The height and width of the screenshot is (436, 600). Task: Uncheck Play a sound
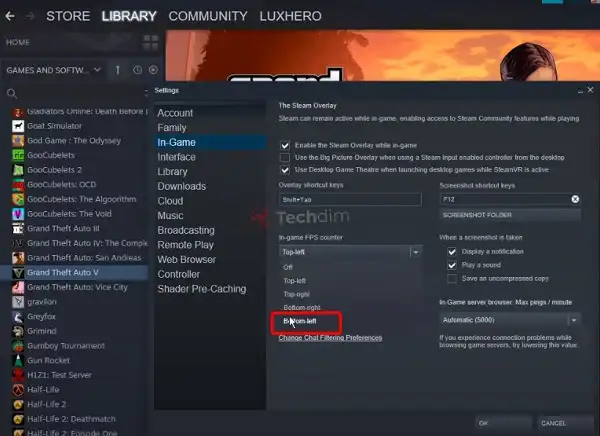coord(452,265)
